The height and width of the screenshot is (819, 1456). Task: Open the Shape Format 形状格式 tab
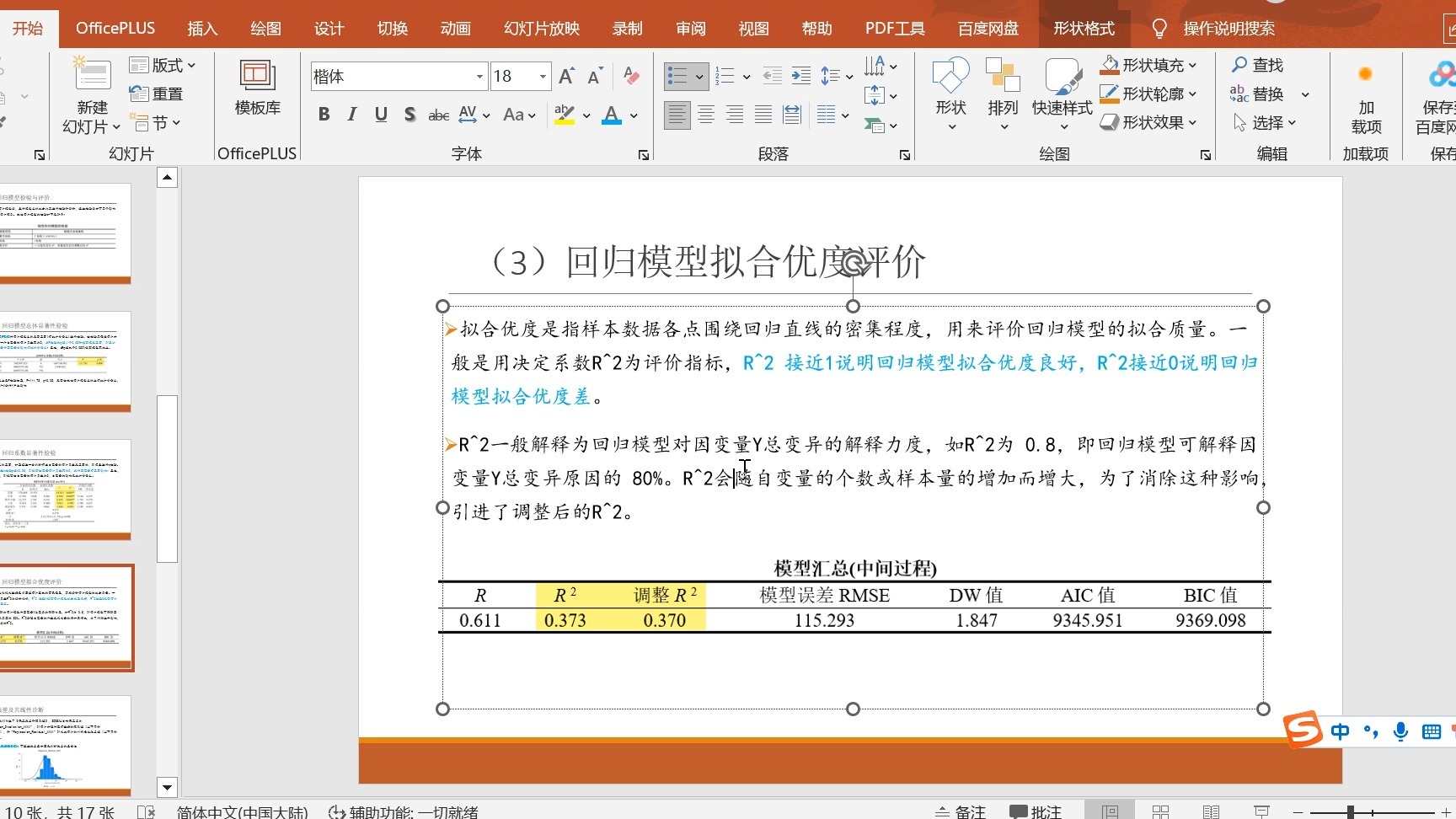(1084, 28)
